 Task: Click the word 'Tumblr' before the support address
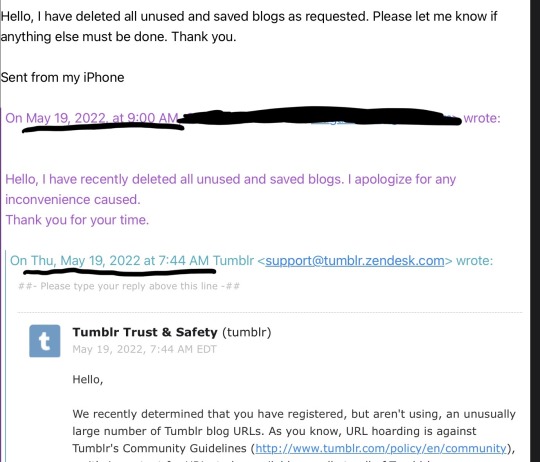point(233,261)
